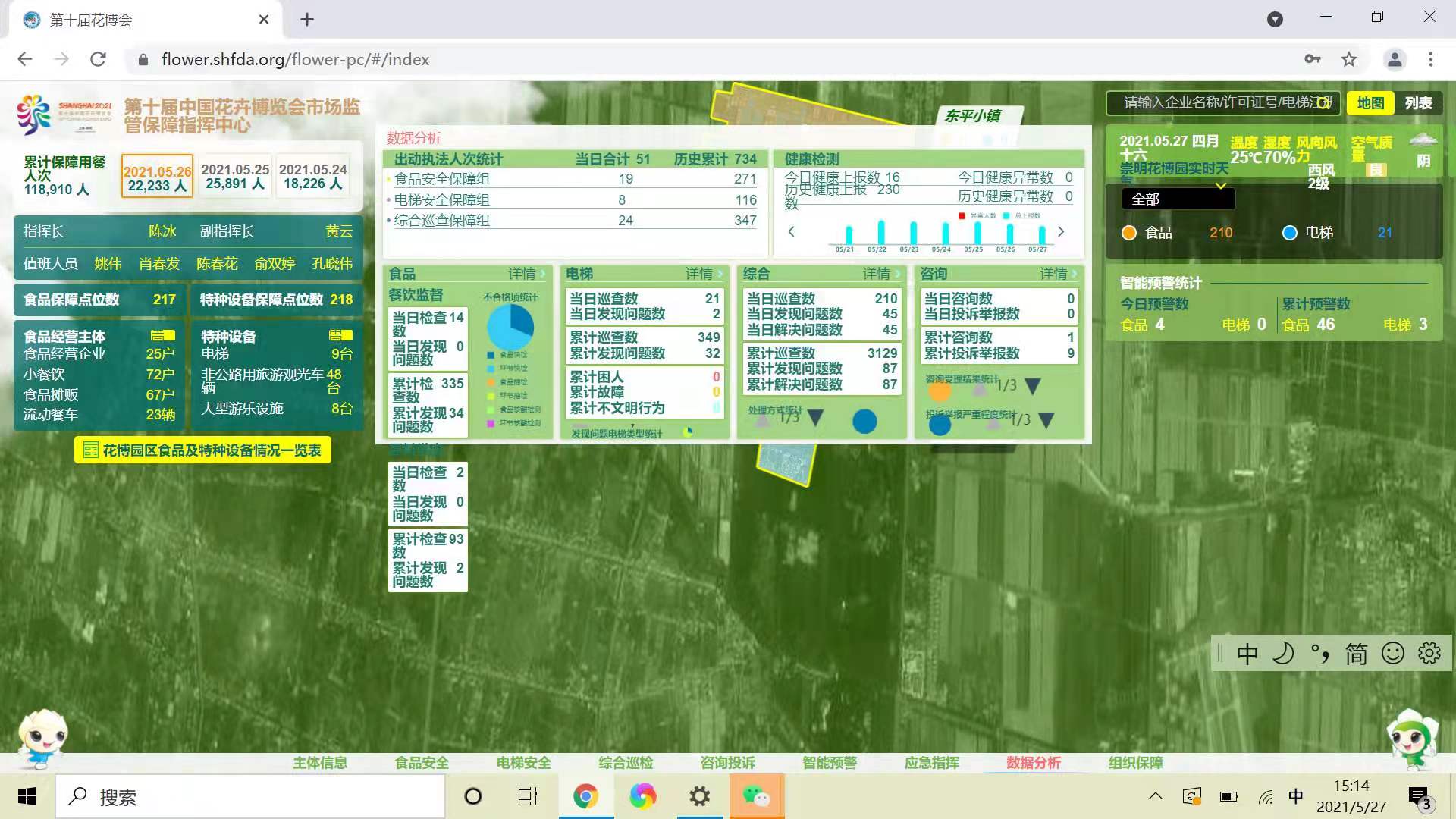Open 花博园区食品及特种设备情况一览表 button

click(202, 450)
